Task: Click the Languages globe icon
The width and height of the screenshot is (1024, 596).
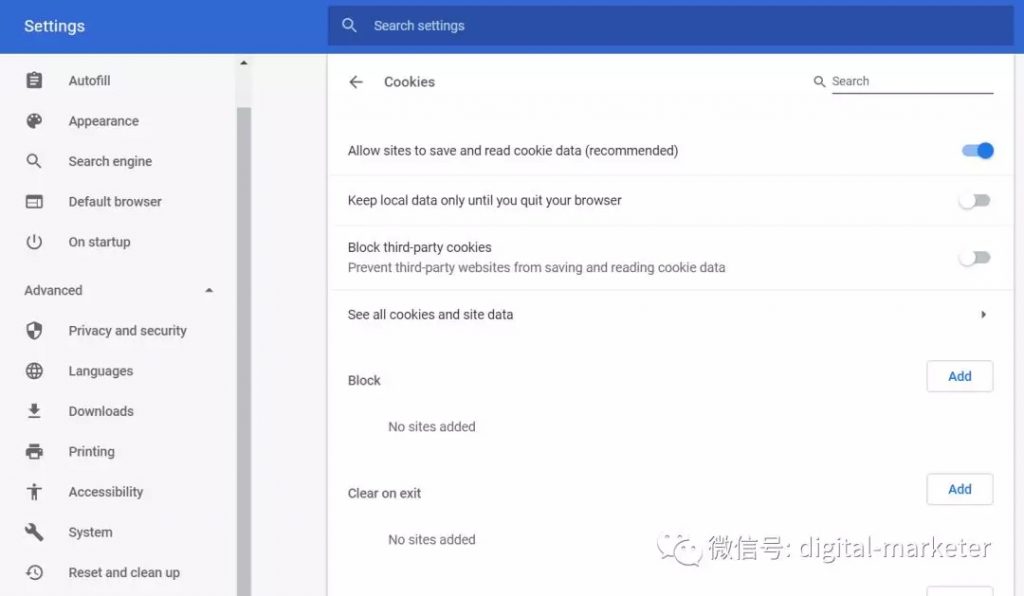Action: pyautogui.click(x=34, y=371)
